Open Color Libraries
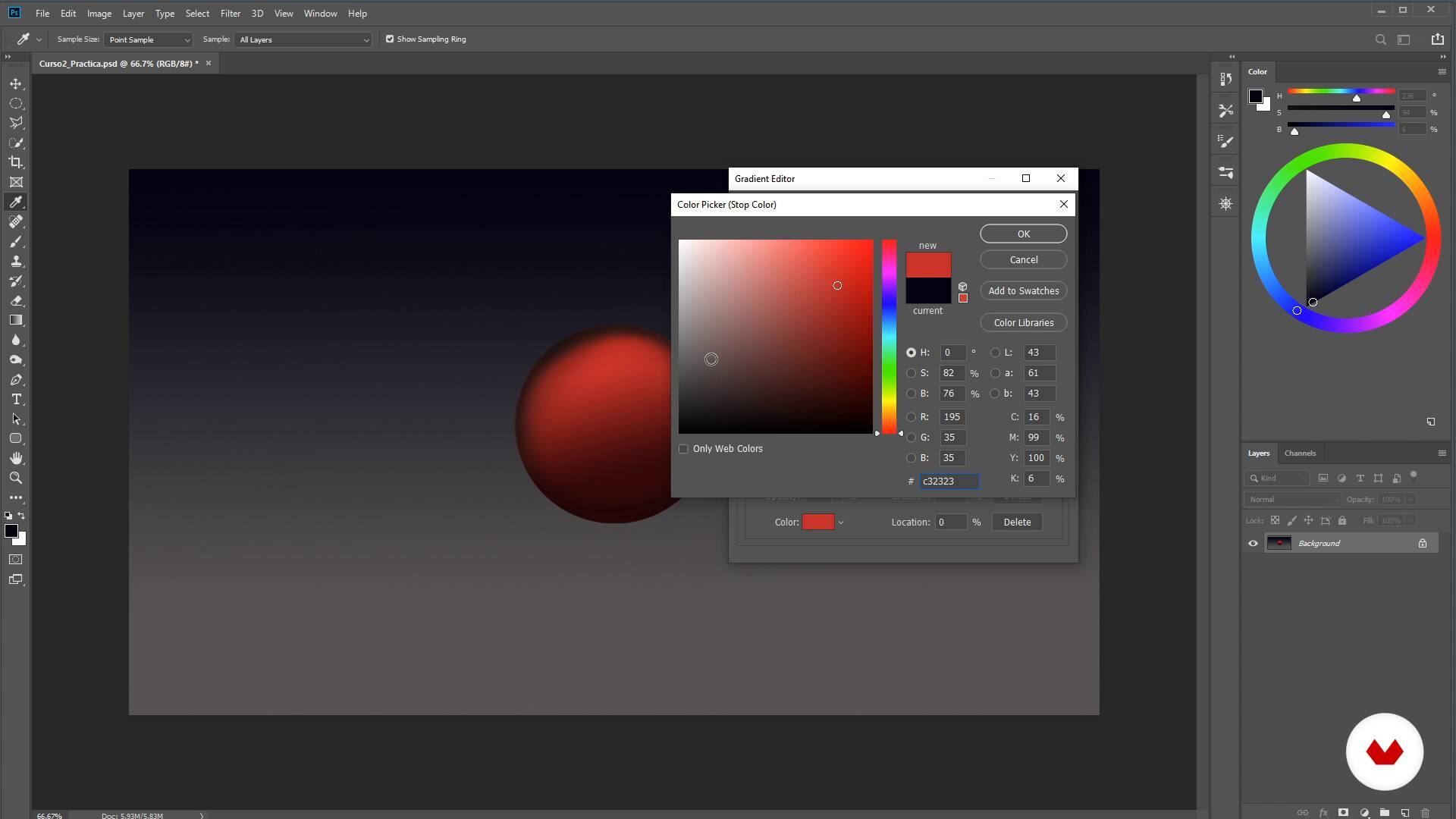Image resolution: width=1456 pixels, height=819 pixels. (1023, 323)
